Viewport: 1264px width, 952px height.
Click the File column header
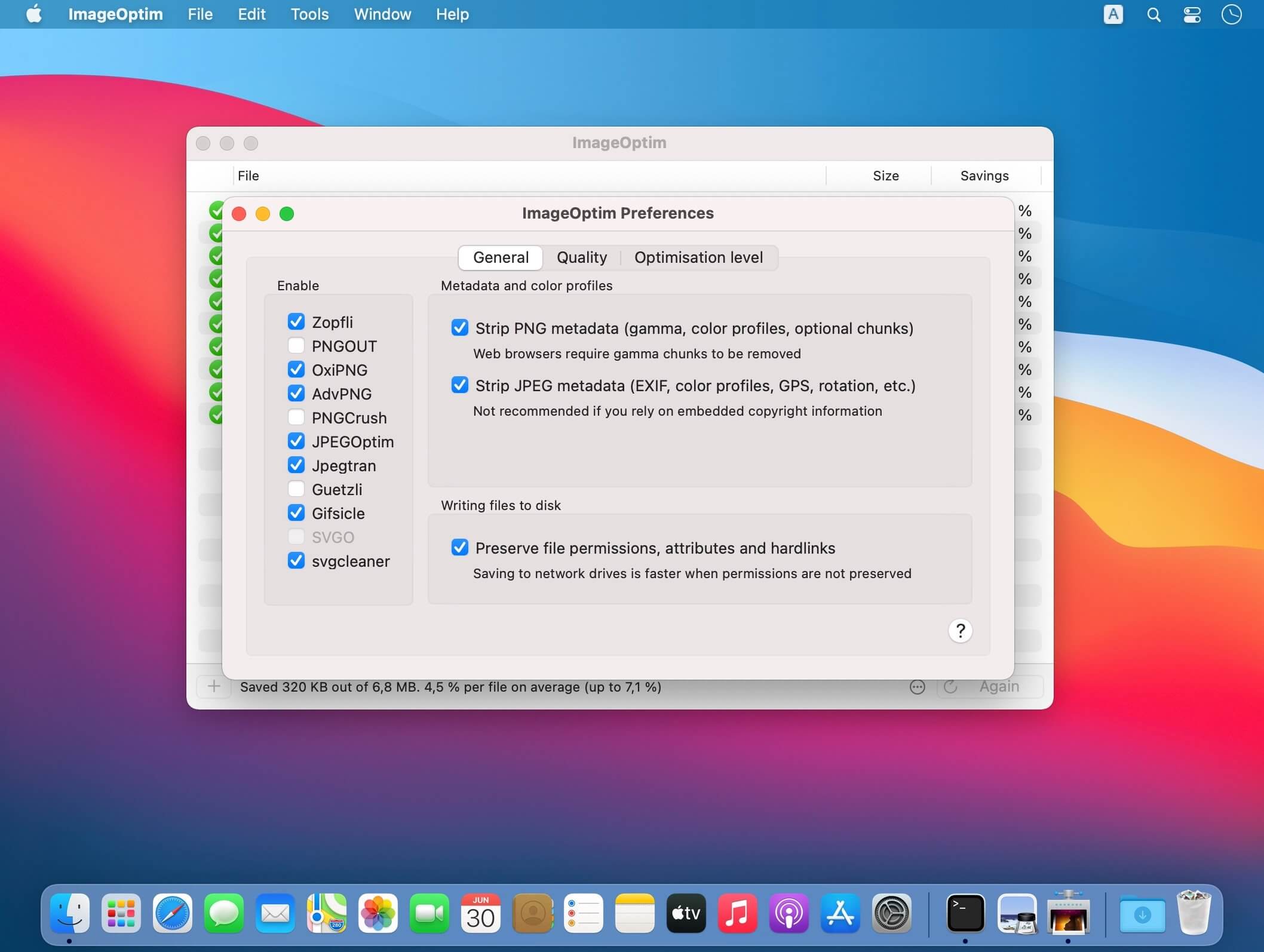coord(529,176)
